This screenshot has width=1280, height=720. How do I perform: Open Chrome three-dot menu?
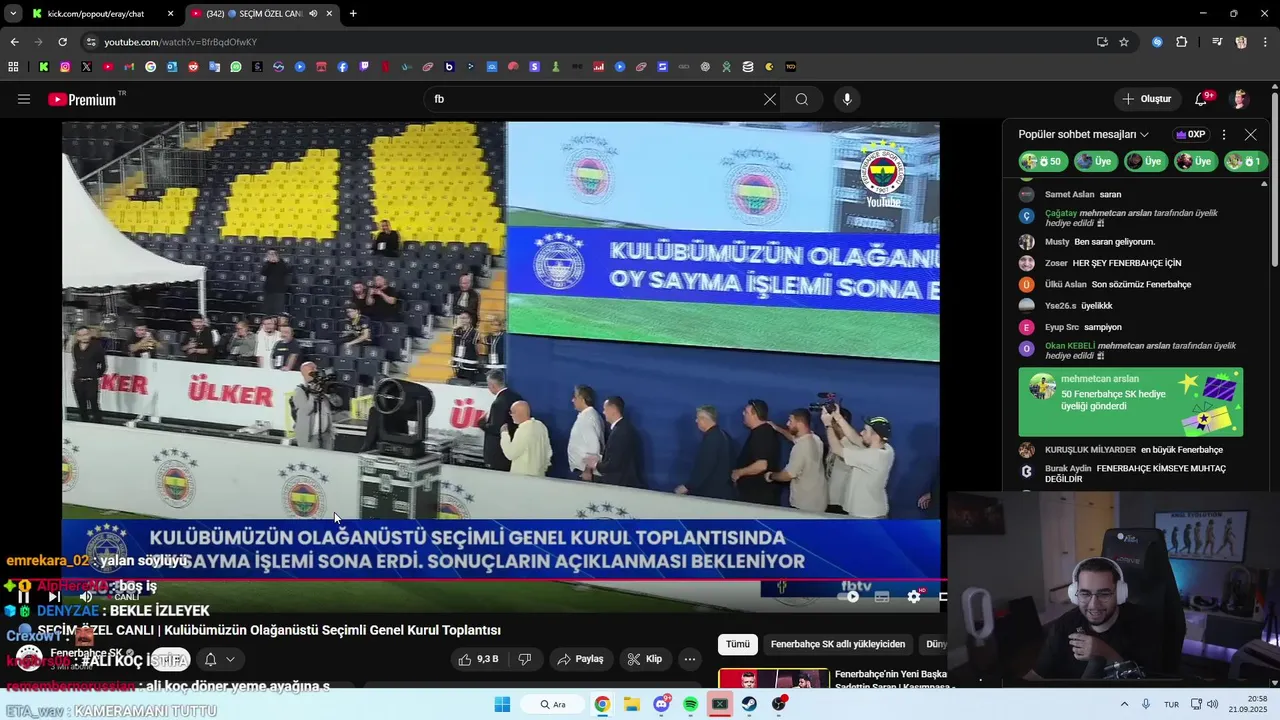[1264, 42]
